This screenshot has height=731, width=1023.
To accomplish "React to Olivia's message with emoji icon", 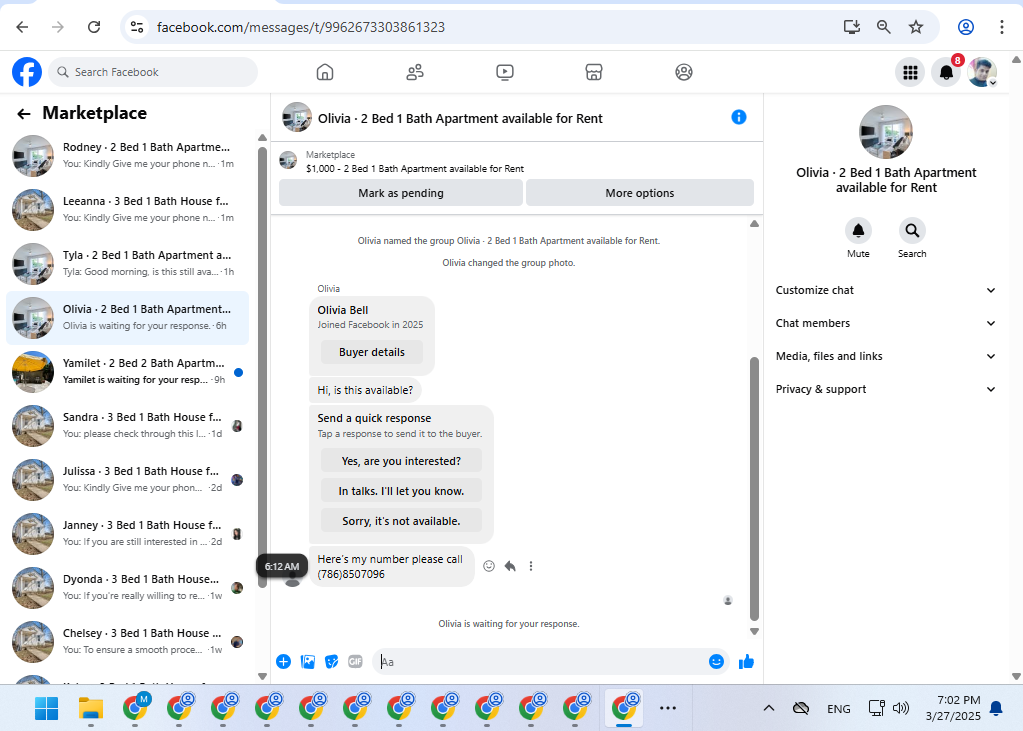I will [489, 566].
